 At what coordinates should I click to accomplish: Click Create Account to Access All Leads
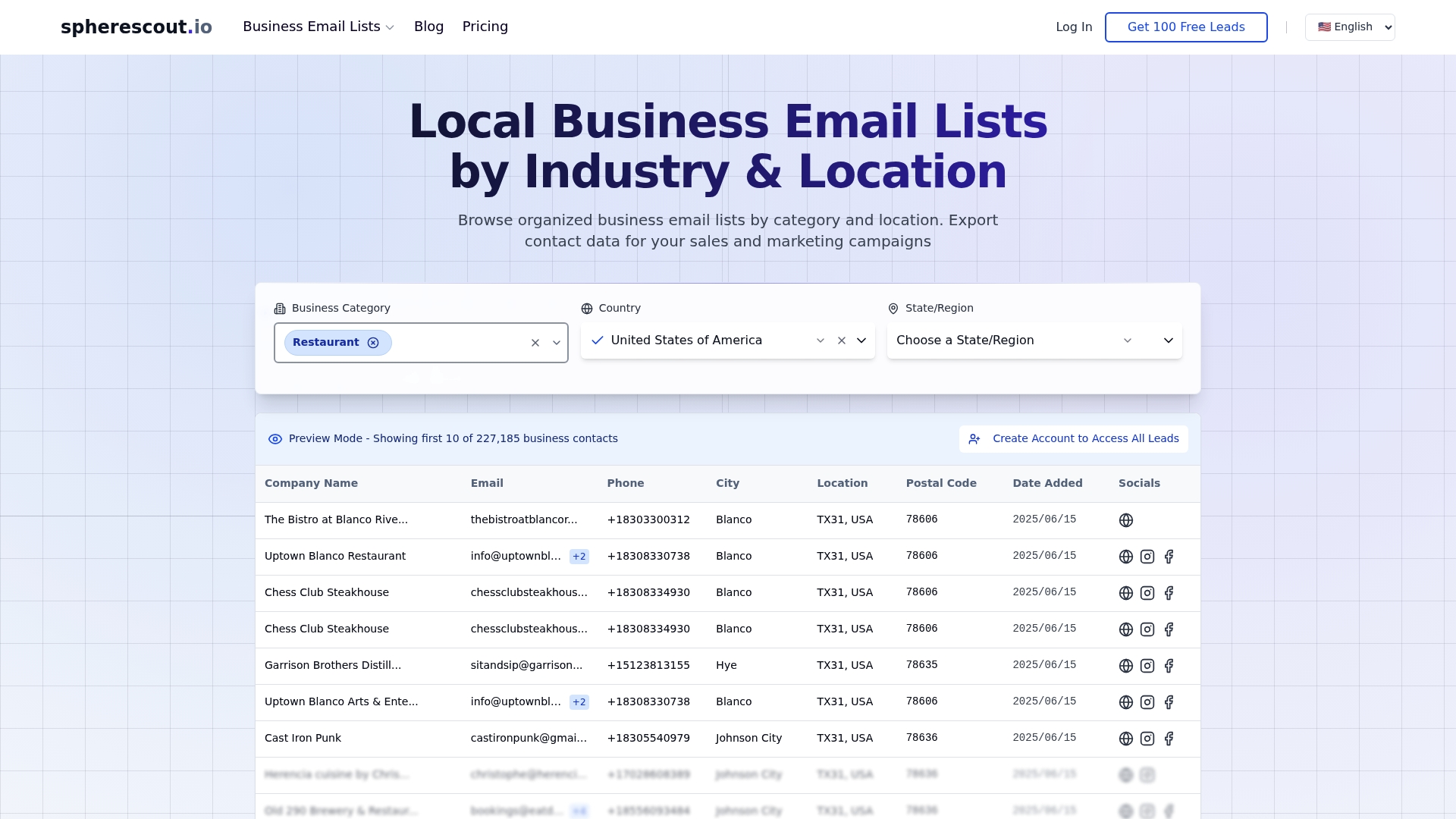click(x=1074, y=439)
